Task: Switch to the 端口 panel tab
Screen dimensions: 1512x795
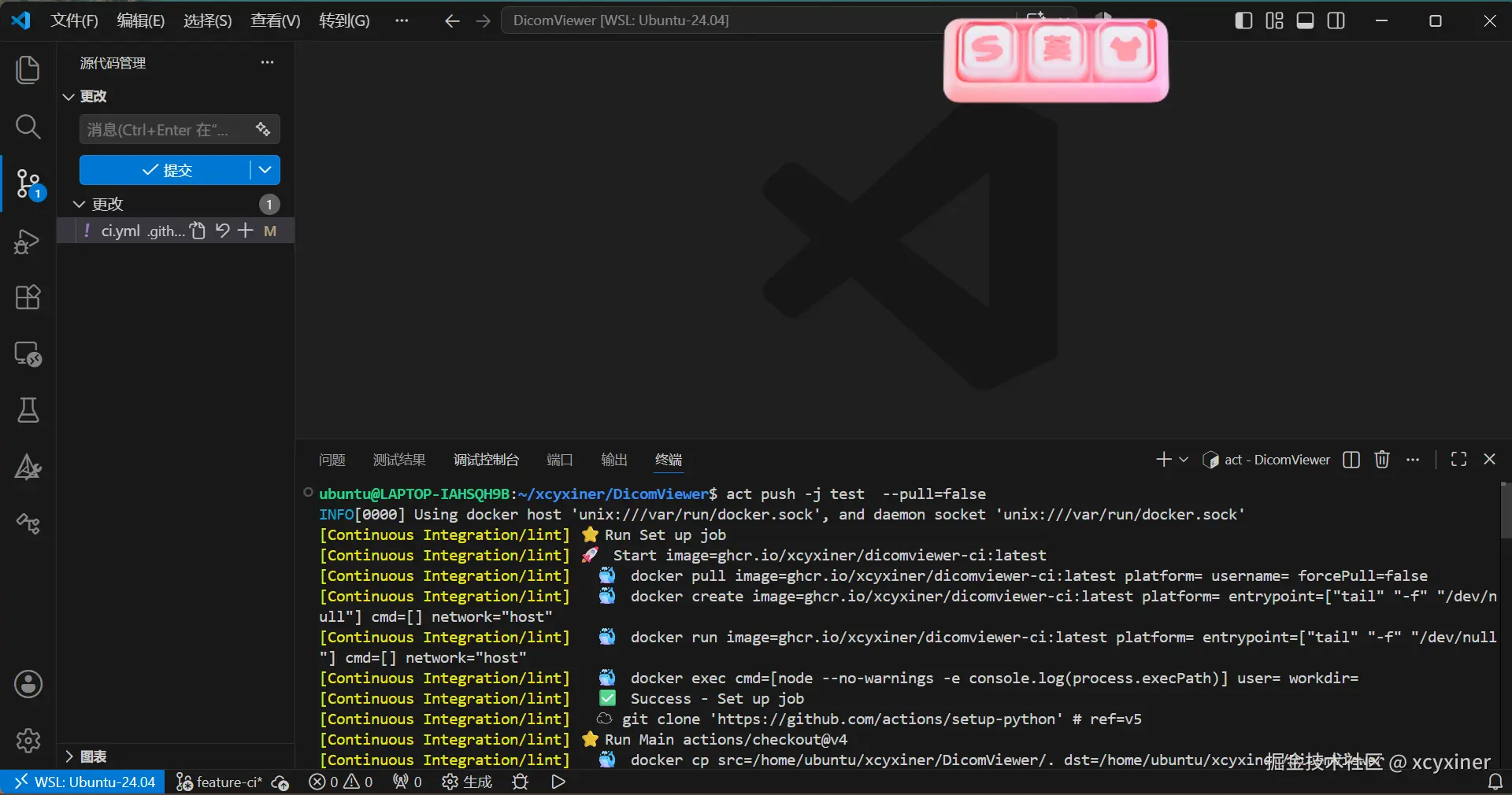Action: click(560, 460)
